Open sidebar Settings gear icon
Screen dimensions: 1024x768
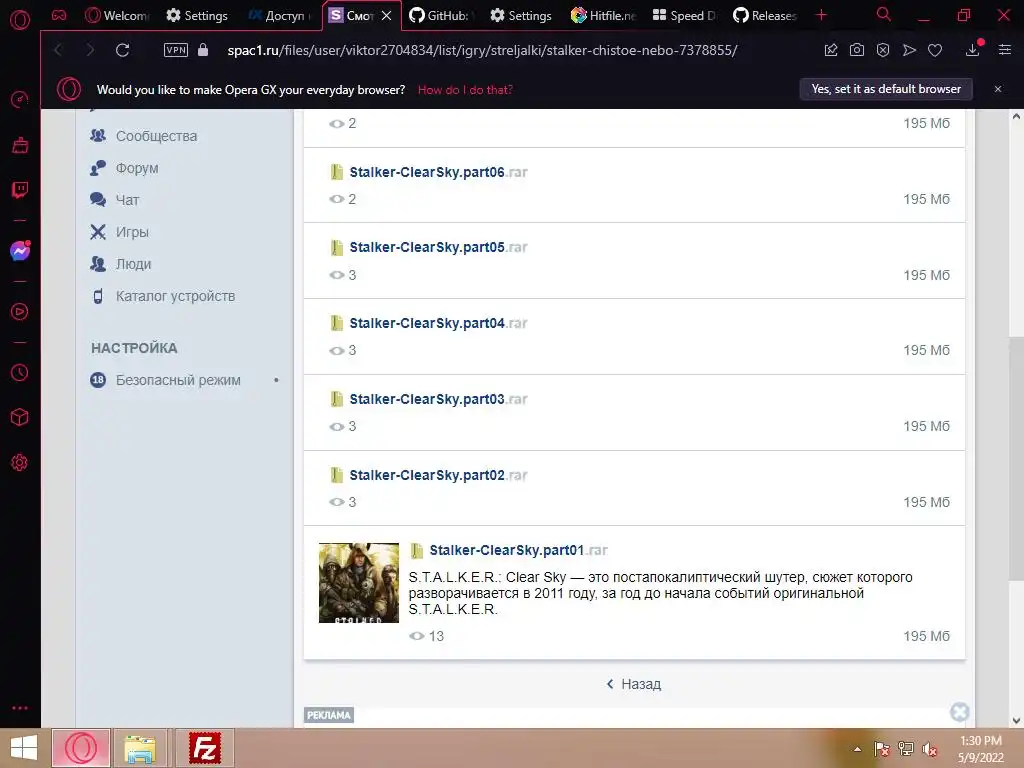pyautogui.click(x=20, y=462)
